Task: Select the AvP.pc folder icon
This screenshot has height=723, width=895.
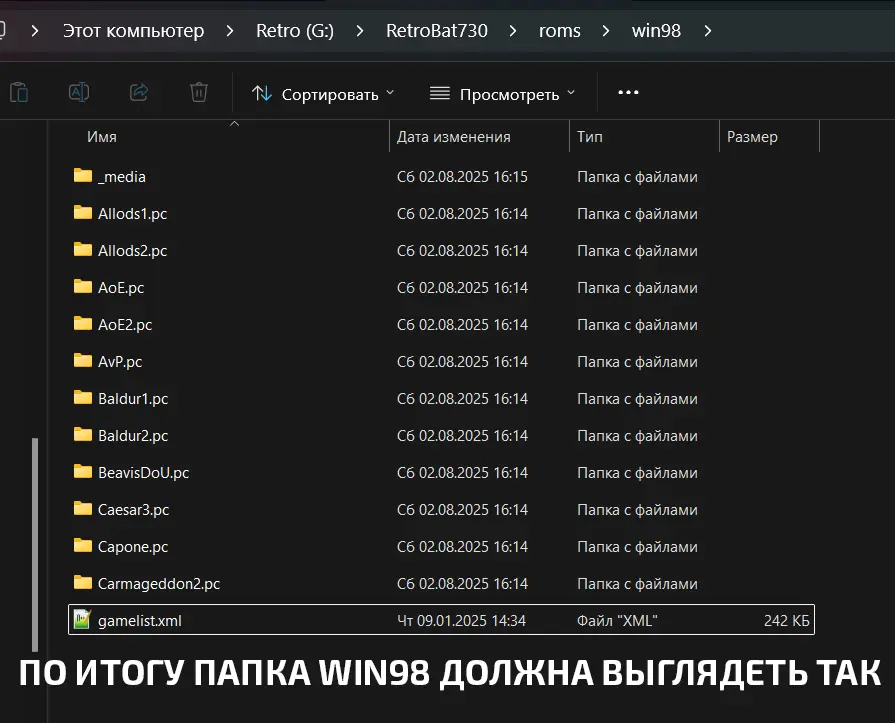Action: click(x=83, y=361)
